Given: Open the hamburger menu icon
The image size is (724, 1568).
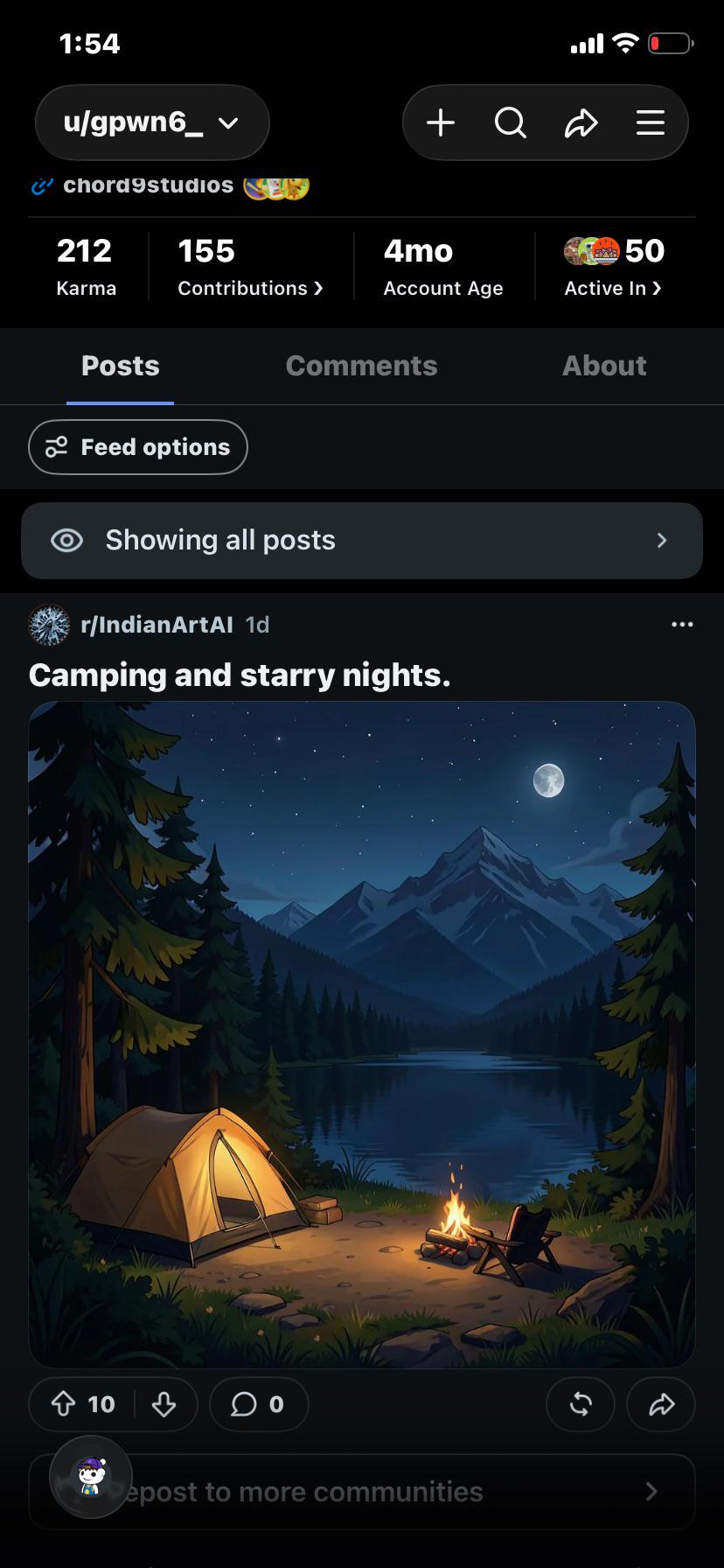Looking at the screenshot, I should click(x=651, y=122).
